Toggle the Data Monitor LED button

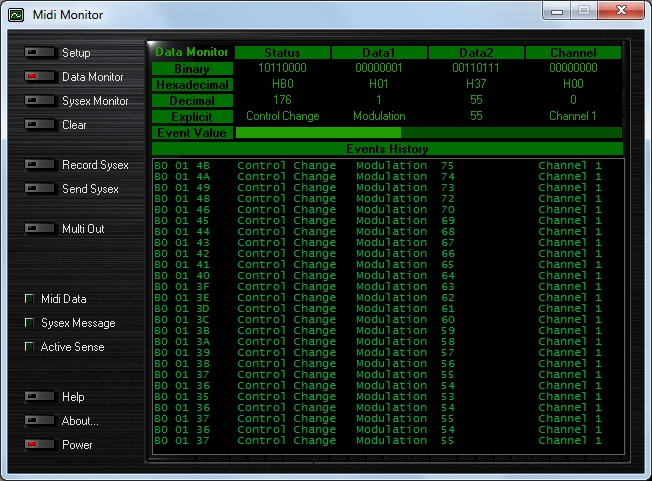click(40, 76)
